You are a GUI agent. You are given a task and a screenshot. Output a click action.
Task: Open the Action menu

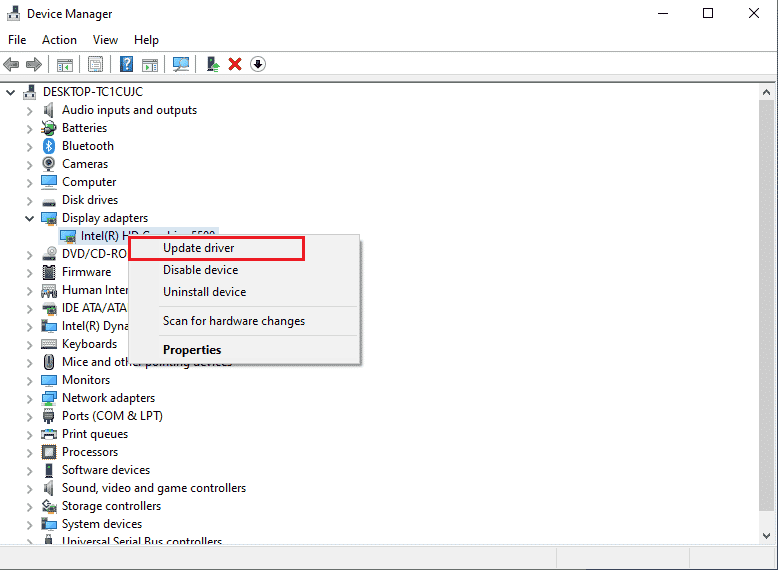tap(59, 40)
